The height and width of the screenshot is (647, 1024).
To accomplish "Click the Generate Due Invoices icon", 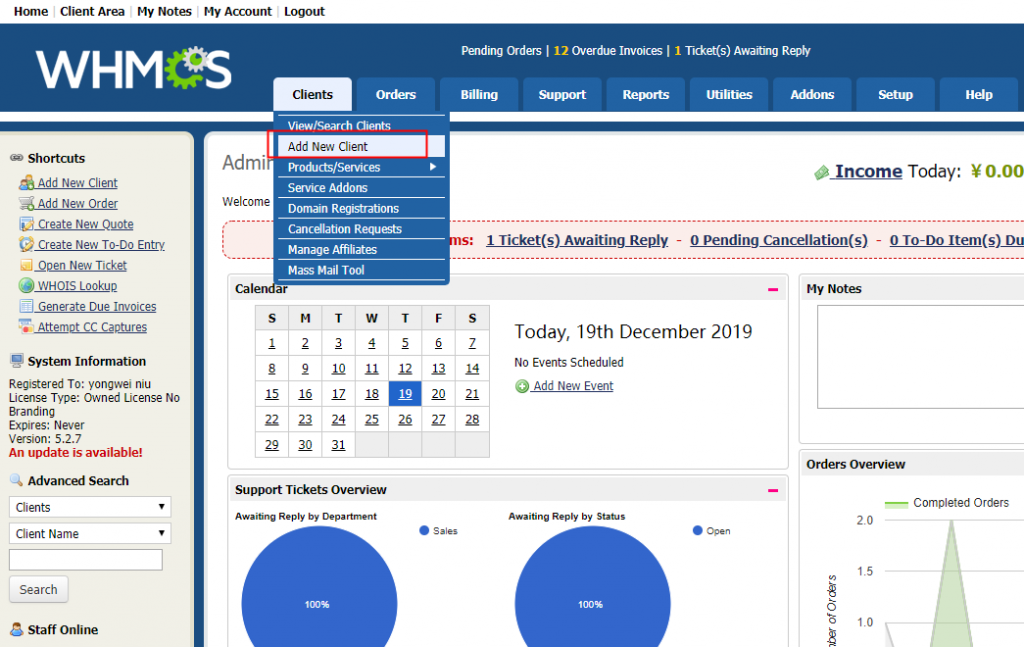I will point(27,306).
